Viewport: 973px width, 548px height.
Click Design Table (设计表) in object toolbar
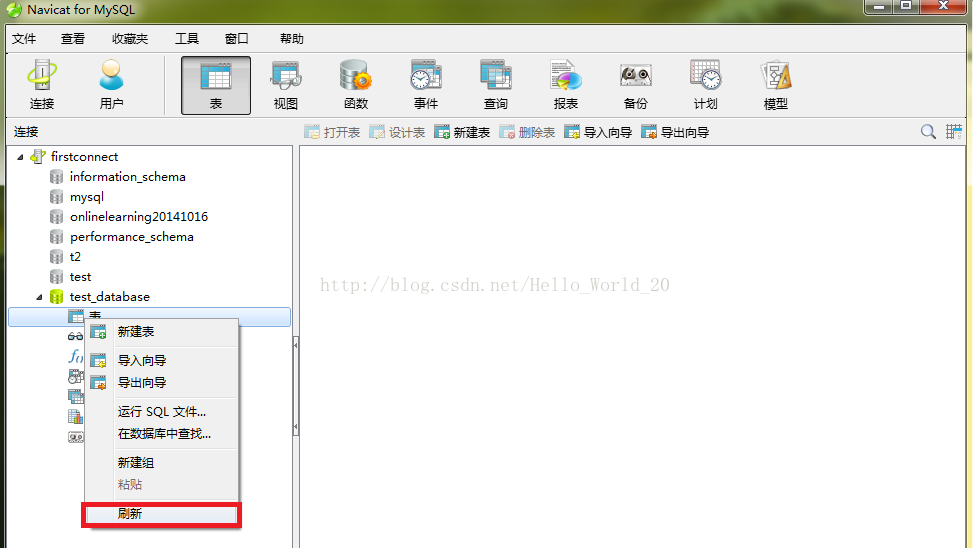pos(397,132)
